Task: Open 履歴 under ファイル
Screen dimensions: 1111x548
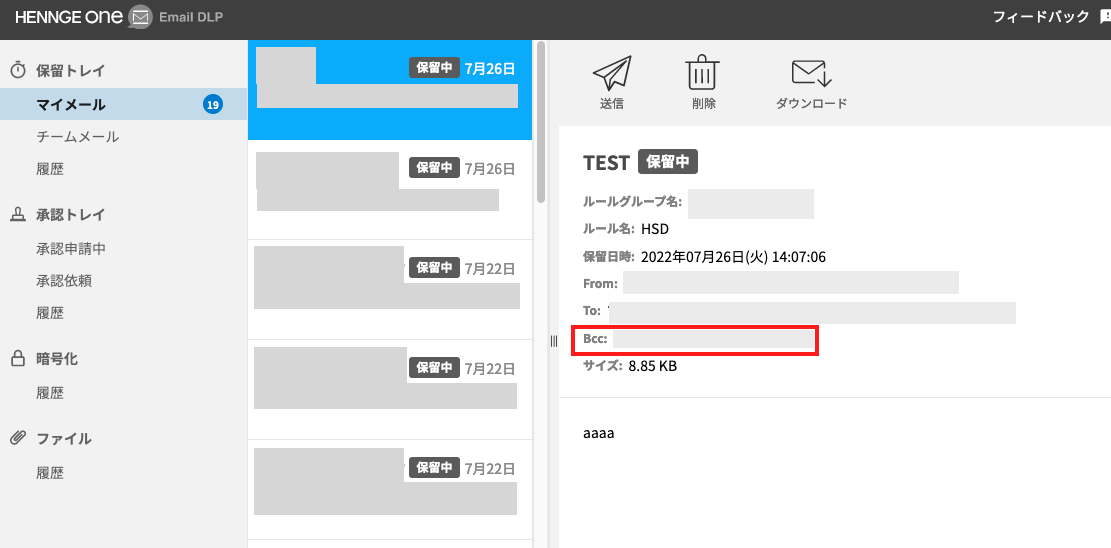Action: coord(50,473)
